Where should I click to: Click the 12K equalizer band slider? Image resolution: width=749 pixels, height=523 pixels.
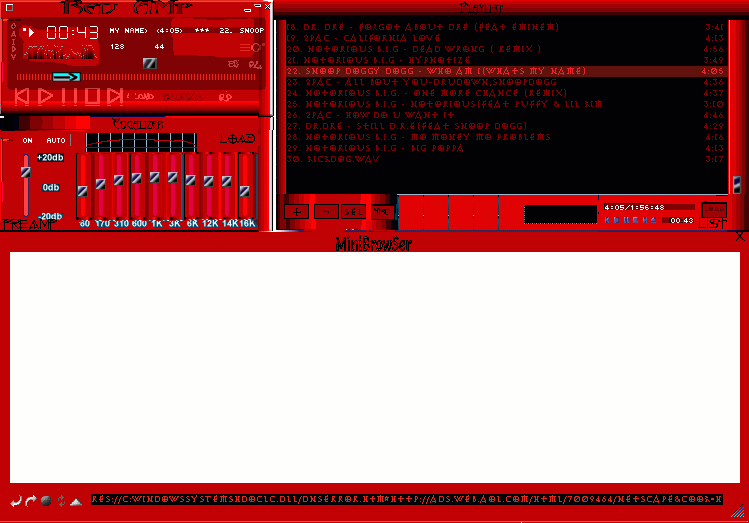click(209, 181)
